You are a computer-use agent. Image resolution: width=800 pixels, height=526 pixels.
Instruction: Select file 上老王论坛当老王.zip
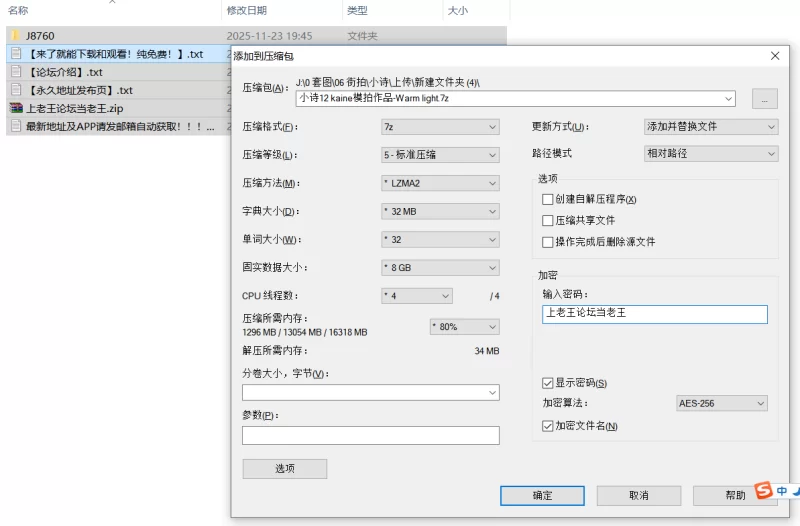pos(74,108)
